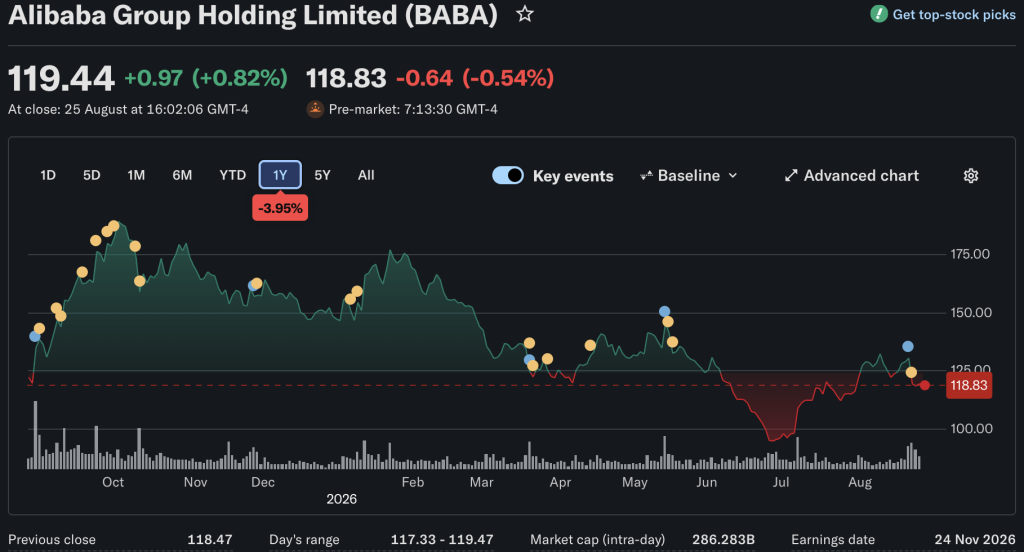Viewport: 1024px width, 552px height.
Task: Click the 175.00 axis label
Action: click(x=970, y=254)
